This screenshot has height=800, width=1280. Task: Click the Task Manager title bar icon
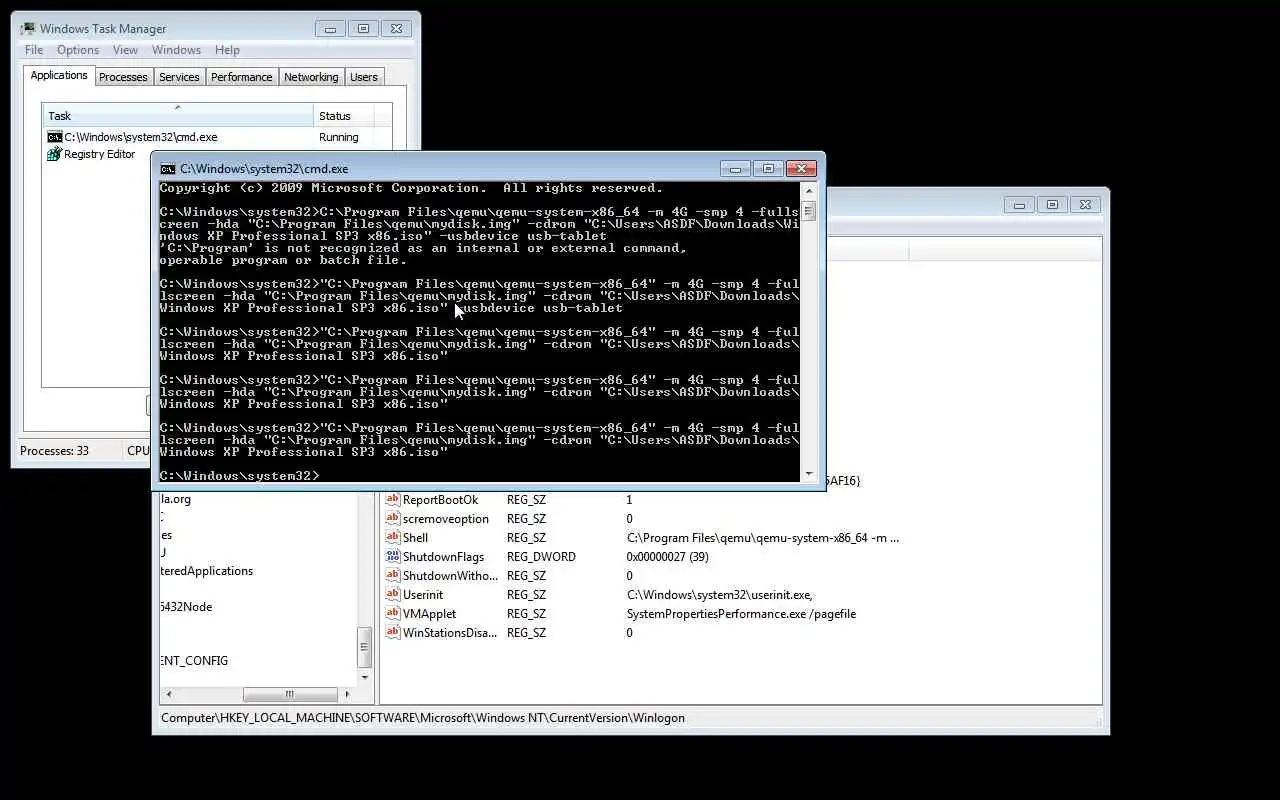tap(28, 28)
